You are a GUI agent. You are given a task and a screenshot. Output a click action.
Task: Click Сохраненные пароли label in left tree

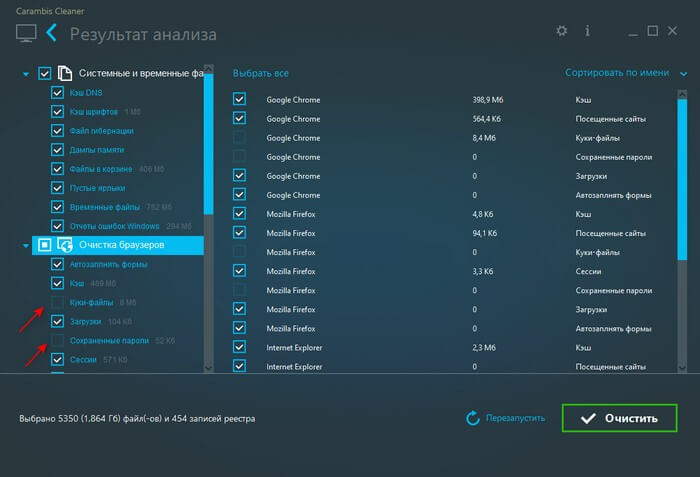coord(109,340)
